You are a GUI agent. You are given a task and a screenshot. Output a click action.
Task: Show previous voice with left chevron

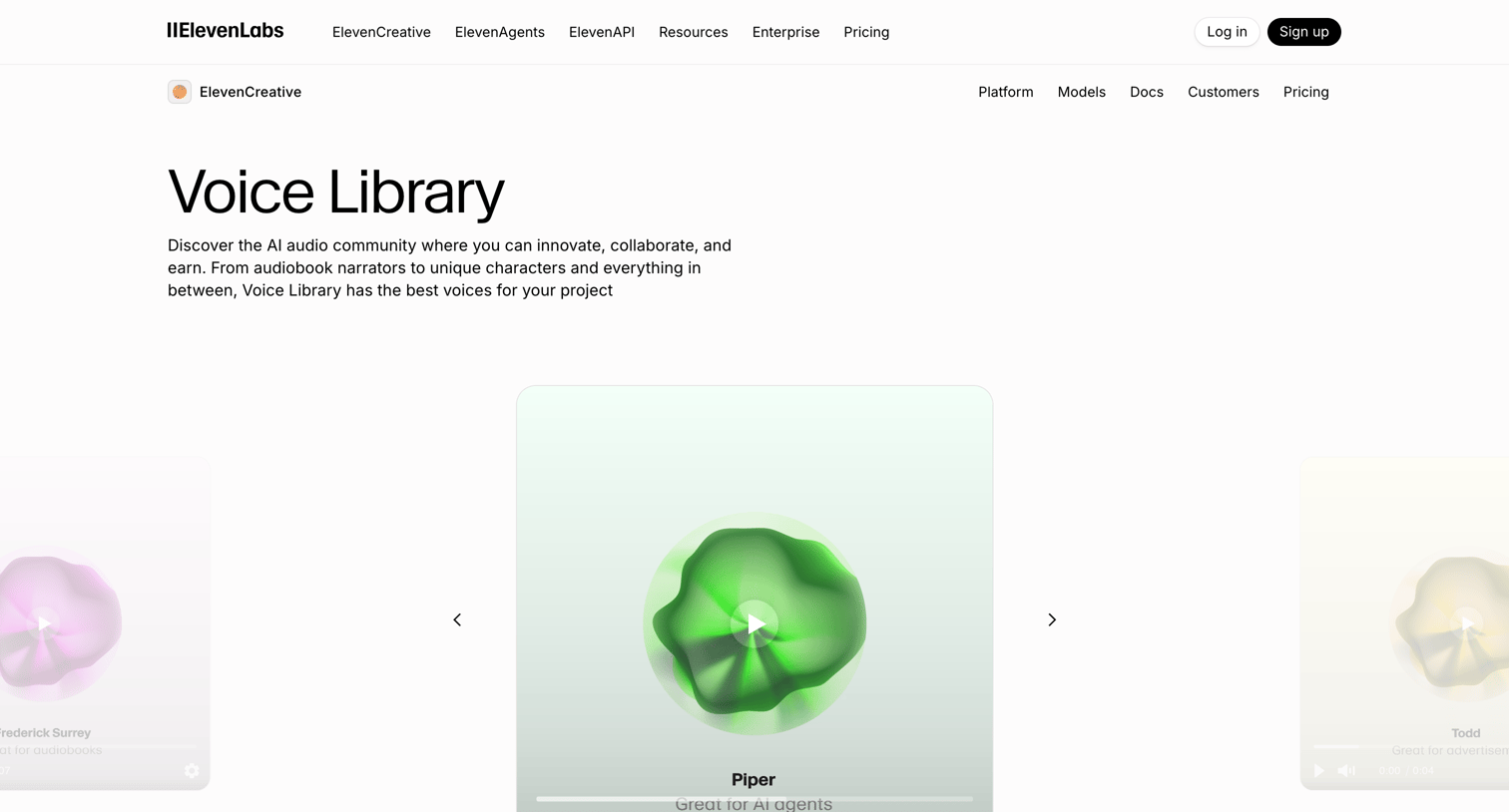pos(457,619)
